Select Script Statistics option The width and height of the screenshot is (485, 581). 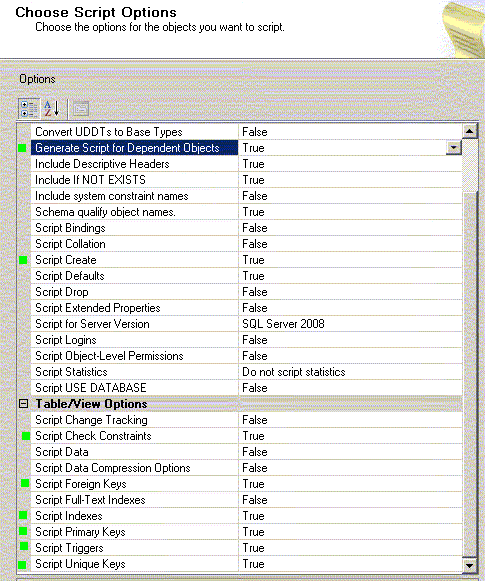click(71, 372)
